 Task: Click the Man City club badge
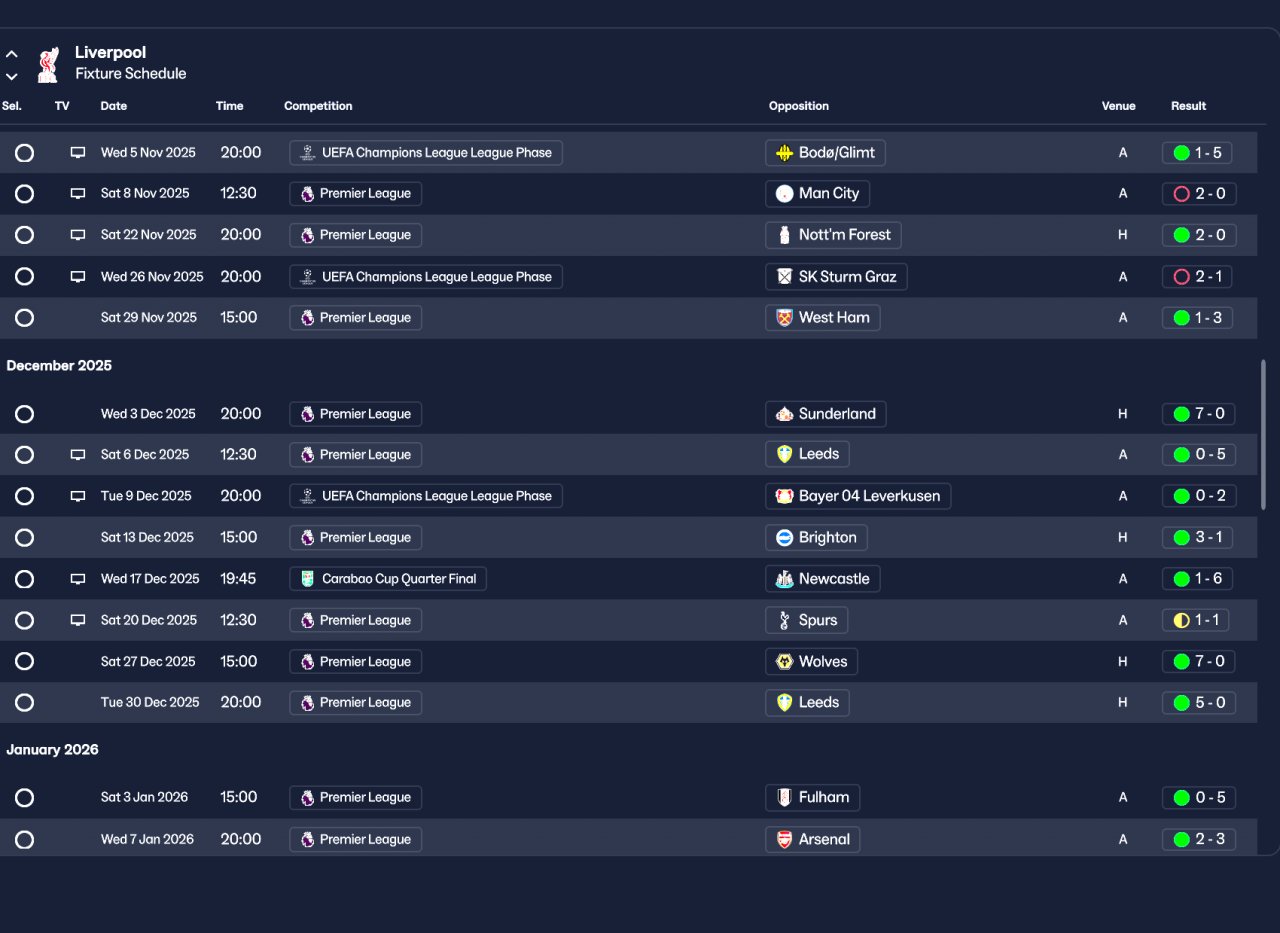pos(785,194)
